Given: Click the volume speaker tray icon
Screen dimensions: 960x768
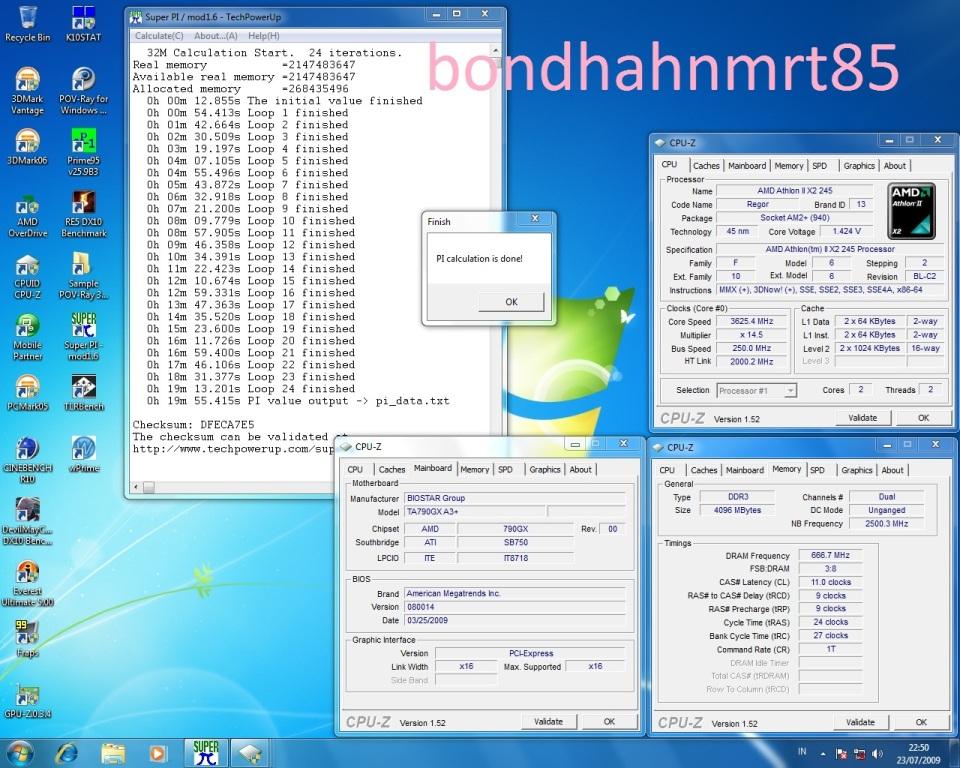Looking at the screenshot, I should point(877,753).
